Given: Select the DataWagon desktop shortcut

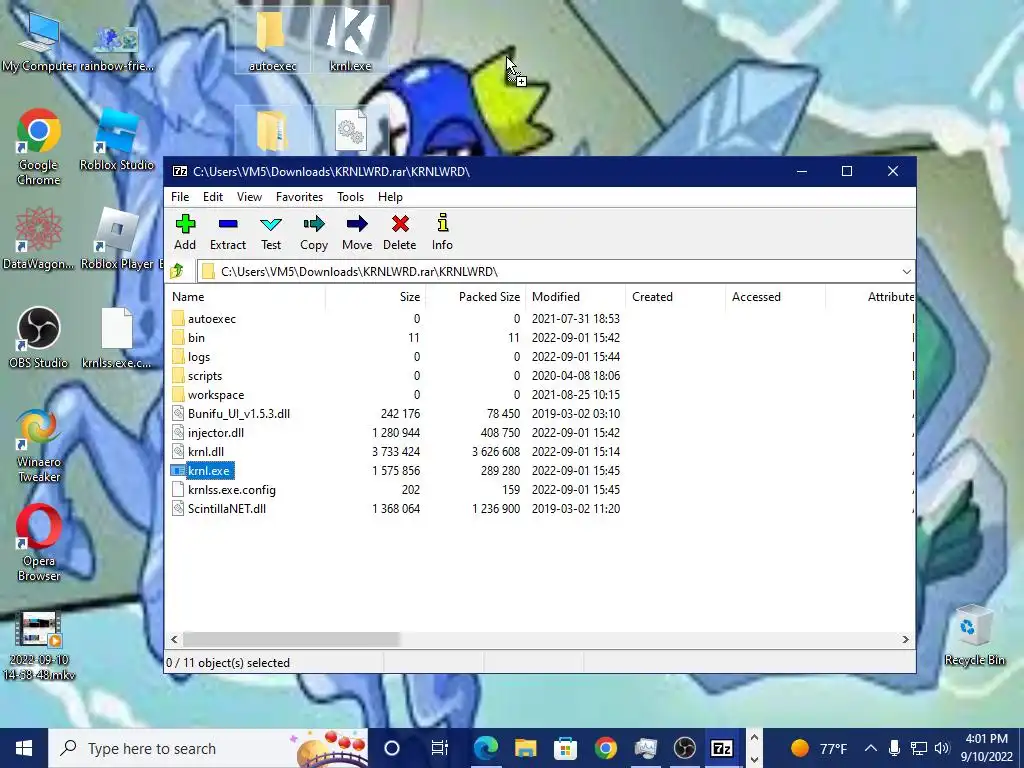Looking at the screenshot, I should click(x=39, y=238).
